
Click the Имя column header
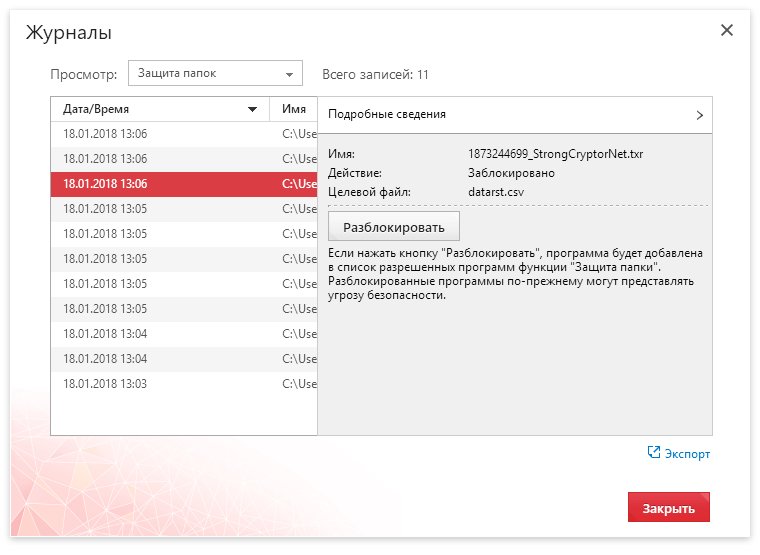coord(294,109)
